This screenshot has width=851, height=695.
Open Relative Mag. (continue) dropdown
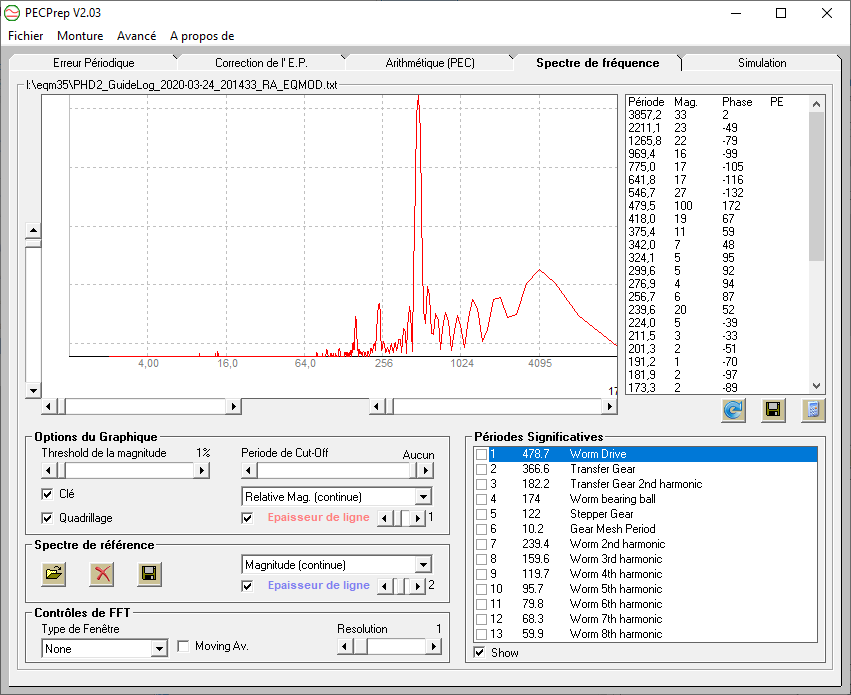[423, 496]
